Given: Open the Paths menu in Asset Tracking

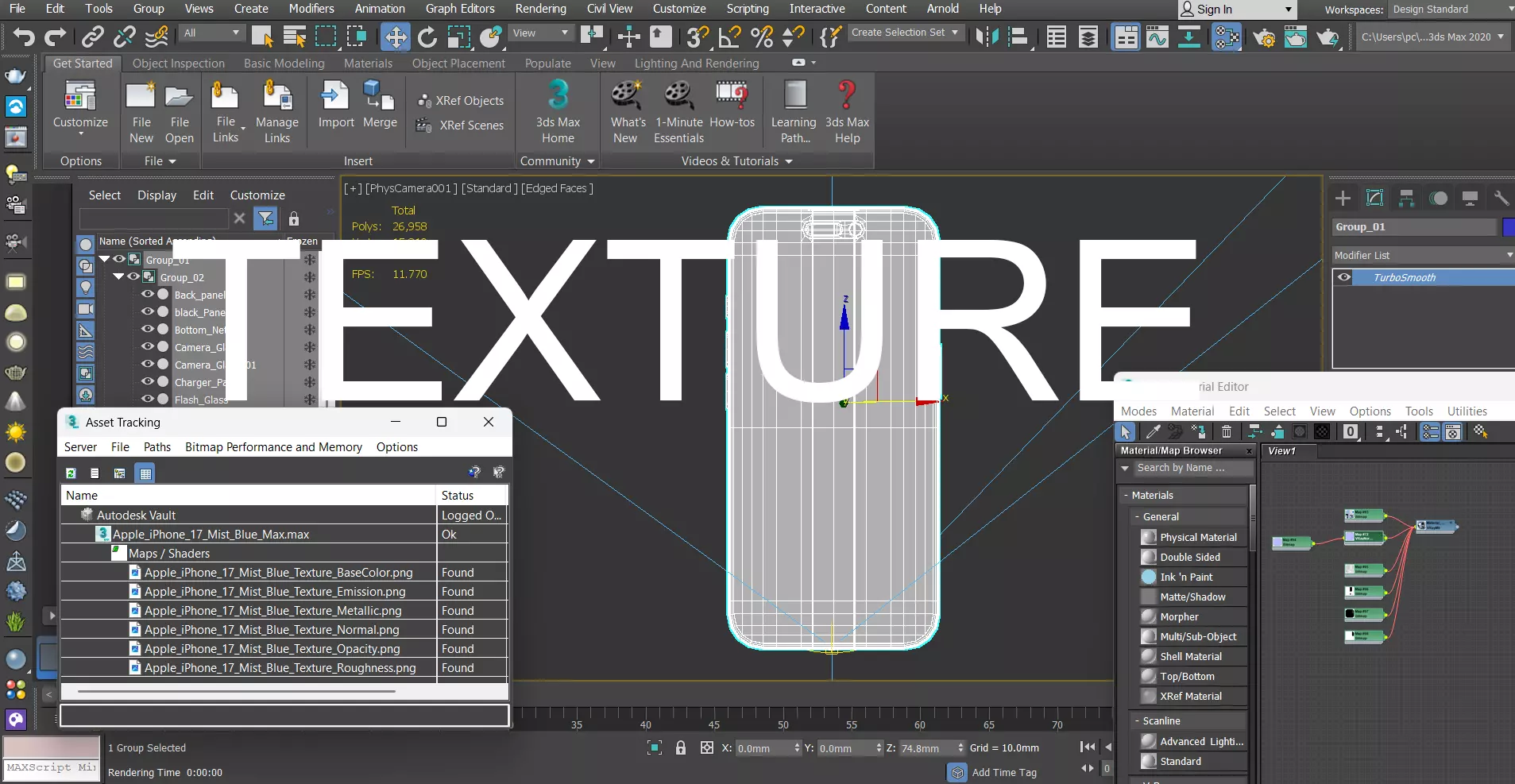Looking at the screenshot, I should (x=157, y=447).
